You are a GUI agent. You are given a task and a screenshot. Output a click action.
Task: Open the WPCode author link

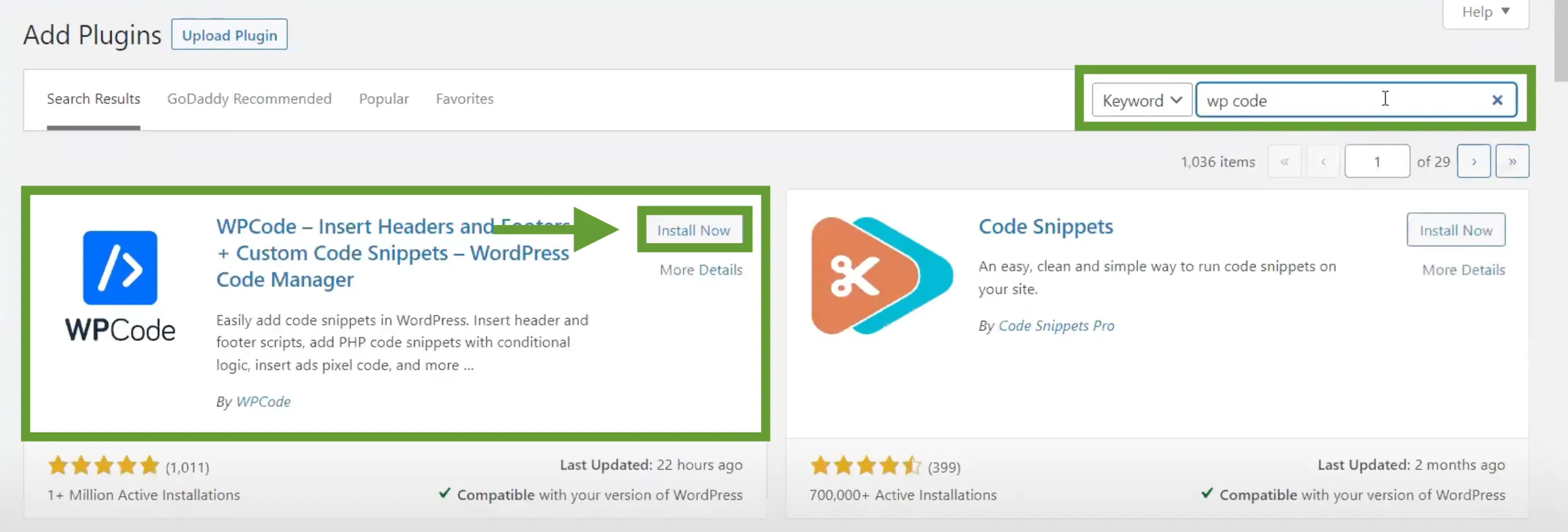click(263, 401)
